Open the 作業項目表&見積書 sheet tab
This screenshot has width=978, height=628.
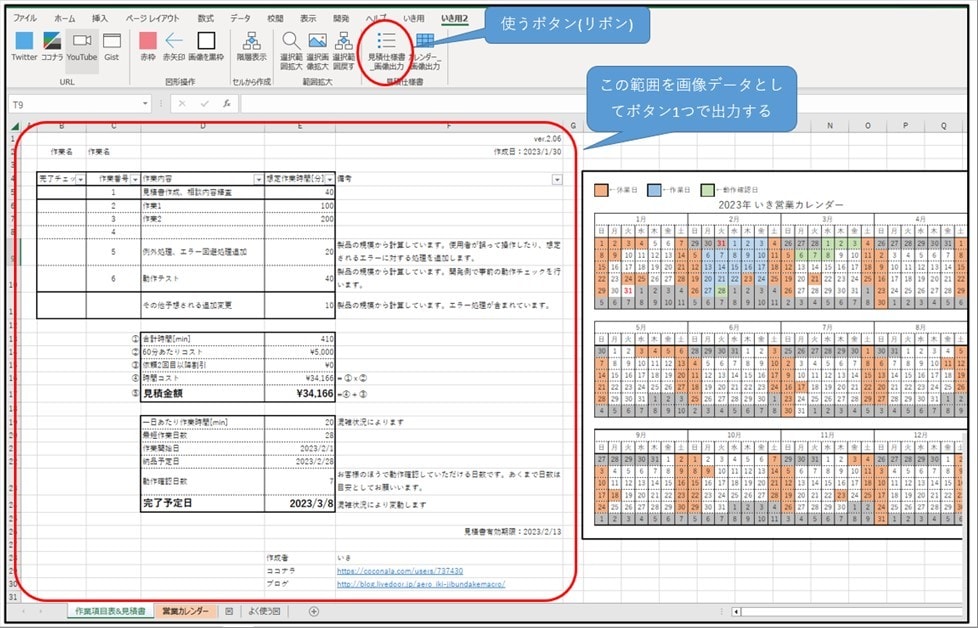[x=110, y=611]
